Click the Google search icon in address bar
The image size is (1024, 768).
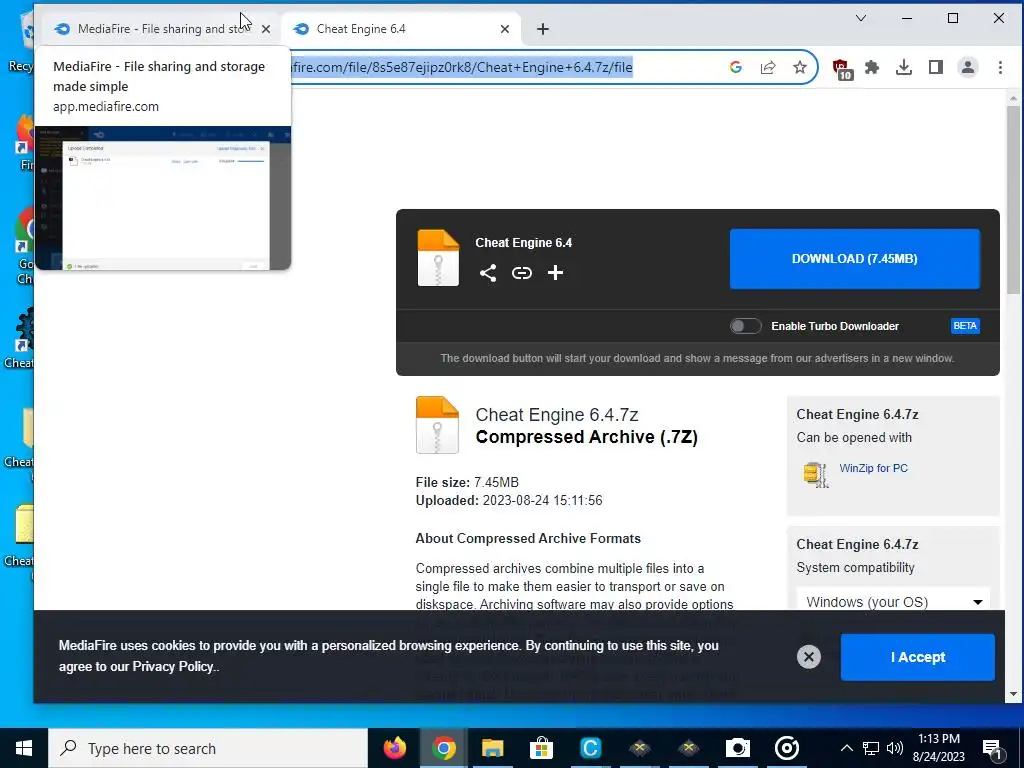(x=736, y=67)
